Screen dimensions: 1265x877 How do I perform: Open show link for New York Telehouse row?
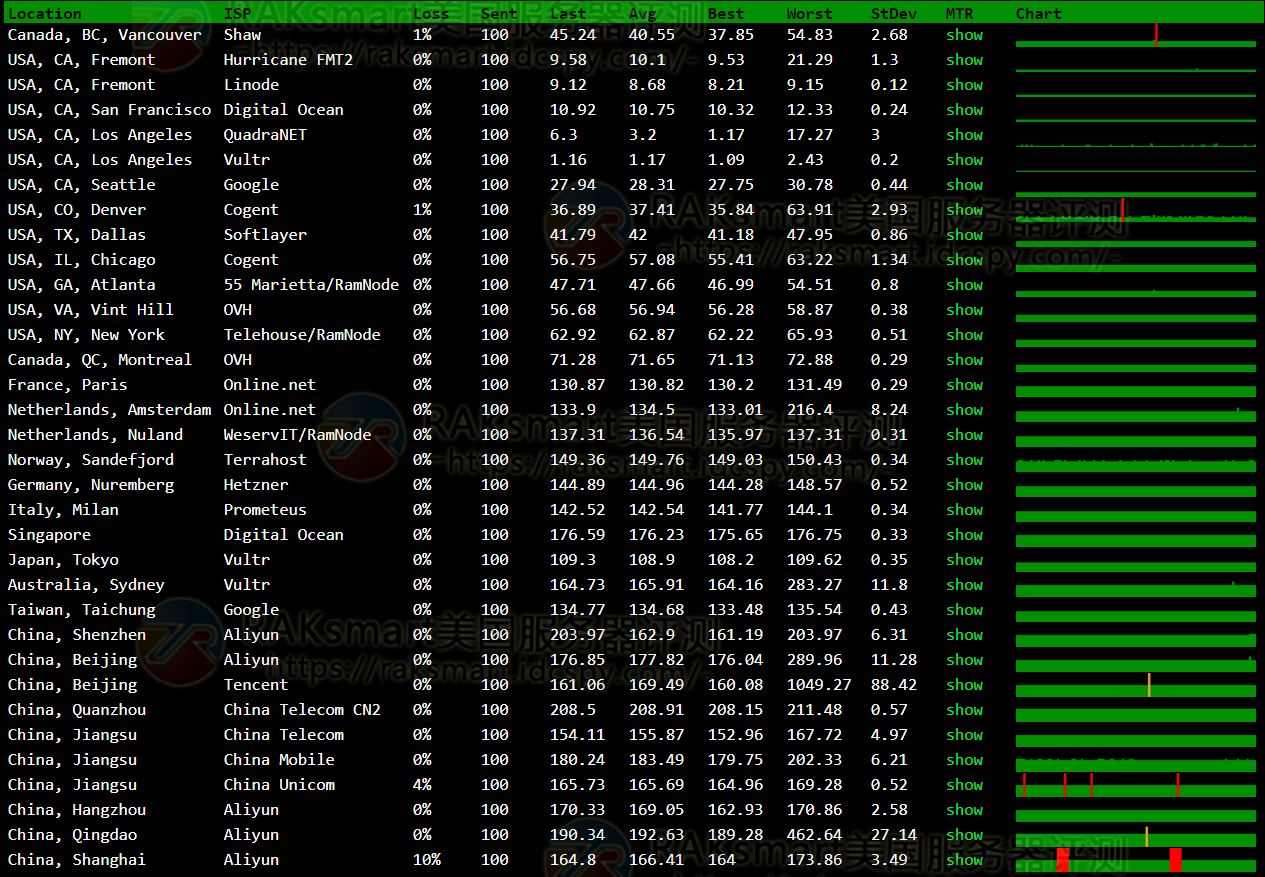point(964,335)
